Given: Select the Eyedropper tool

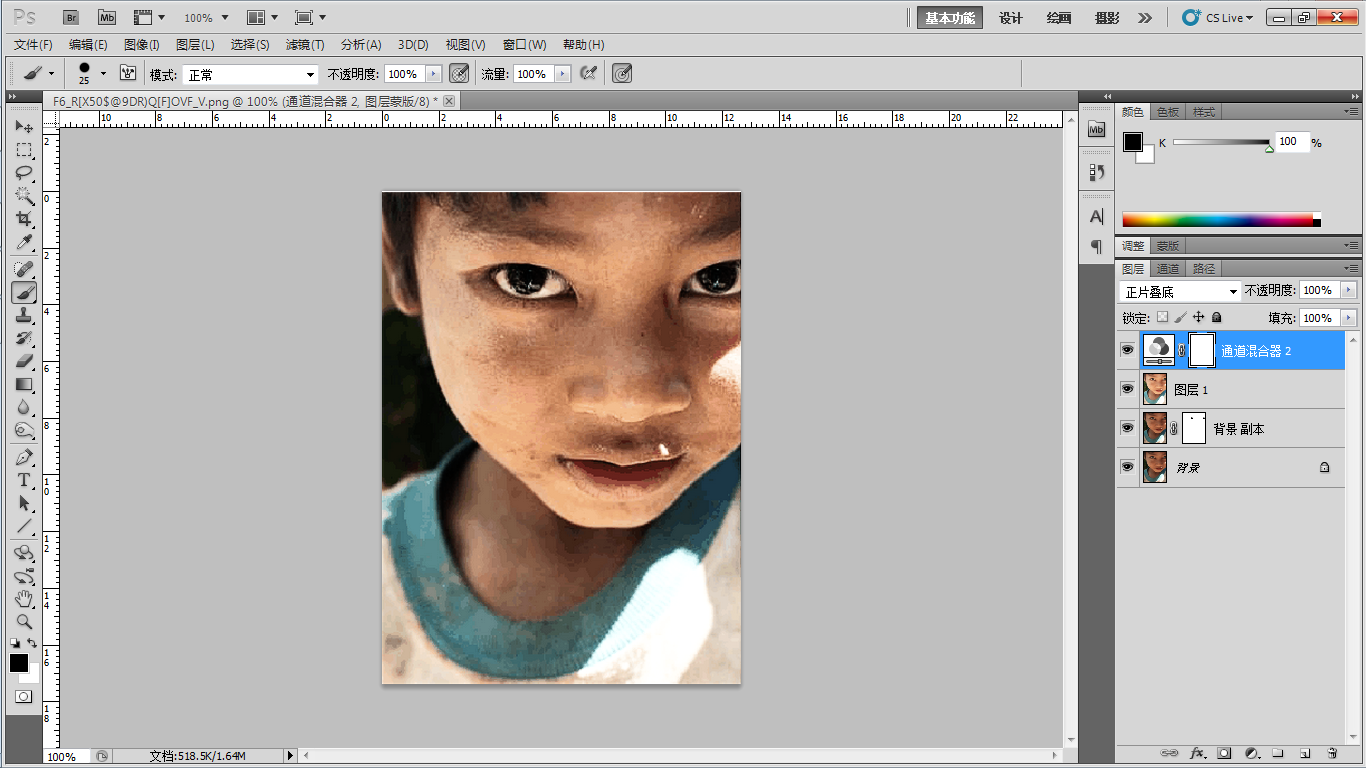Looking at the screenshot, I should click(24, 243).
